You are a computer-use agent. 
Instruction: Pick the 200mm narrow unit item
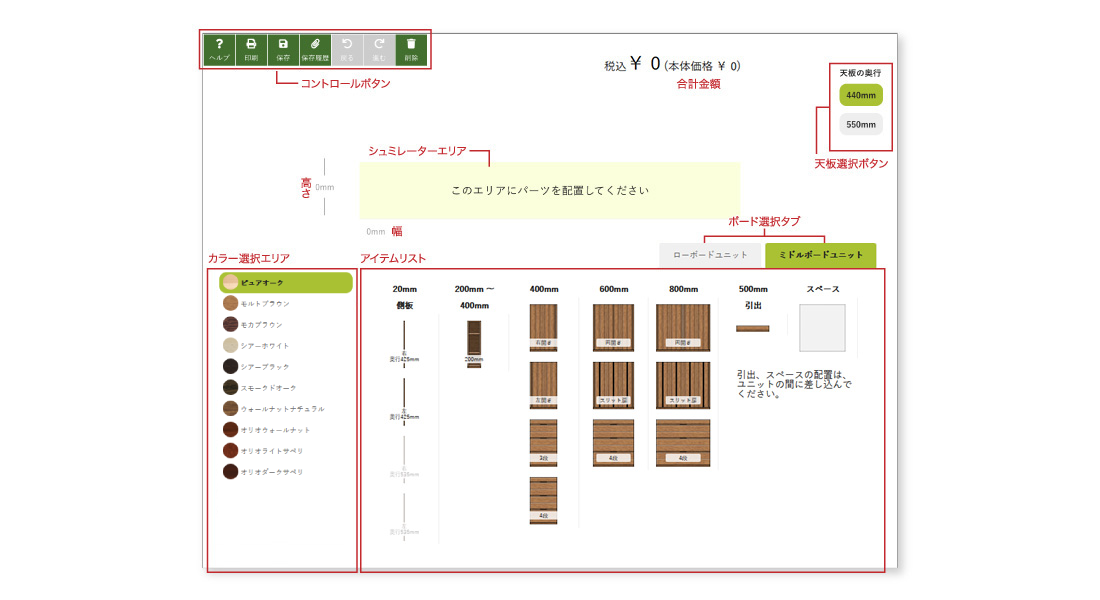474,344
